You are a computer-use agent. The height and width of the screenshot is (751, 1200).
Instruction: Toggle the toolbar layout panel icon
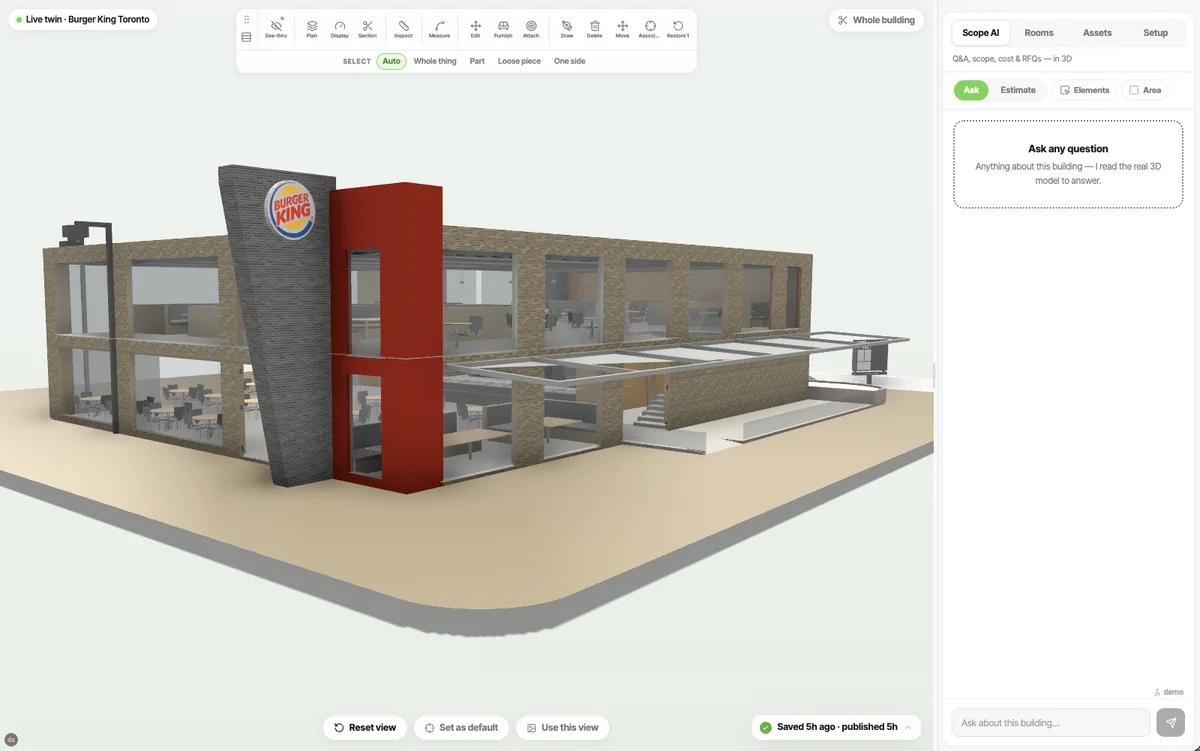tap(246, 37)
